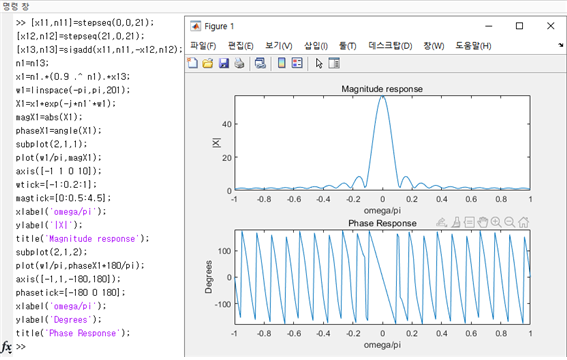Click the line 'subplot(2,1,2);'
The image size is (567, 360).
[51, 252]
